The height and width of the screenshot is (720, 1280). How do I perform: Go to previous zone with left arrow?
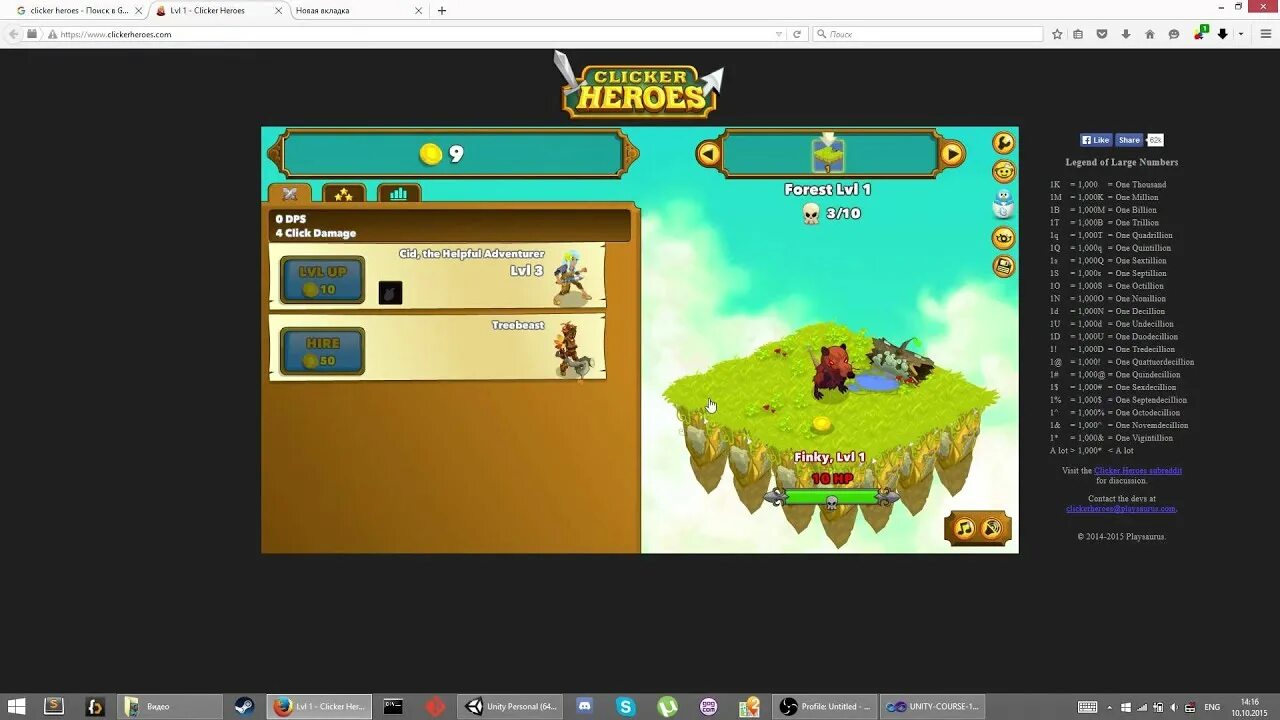point(709,154)
